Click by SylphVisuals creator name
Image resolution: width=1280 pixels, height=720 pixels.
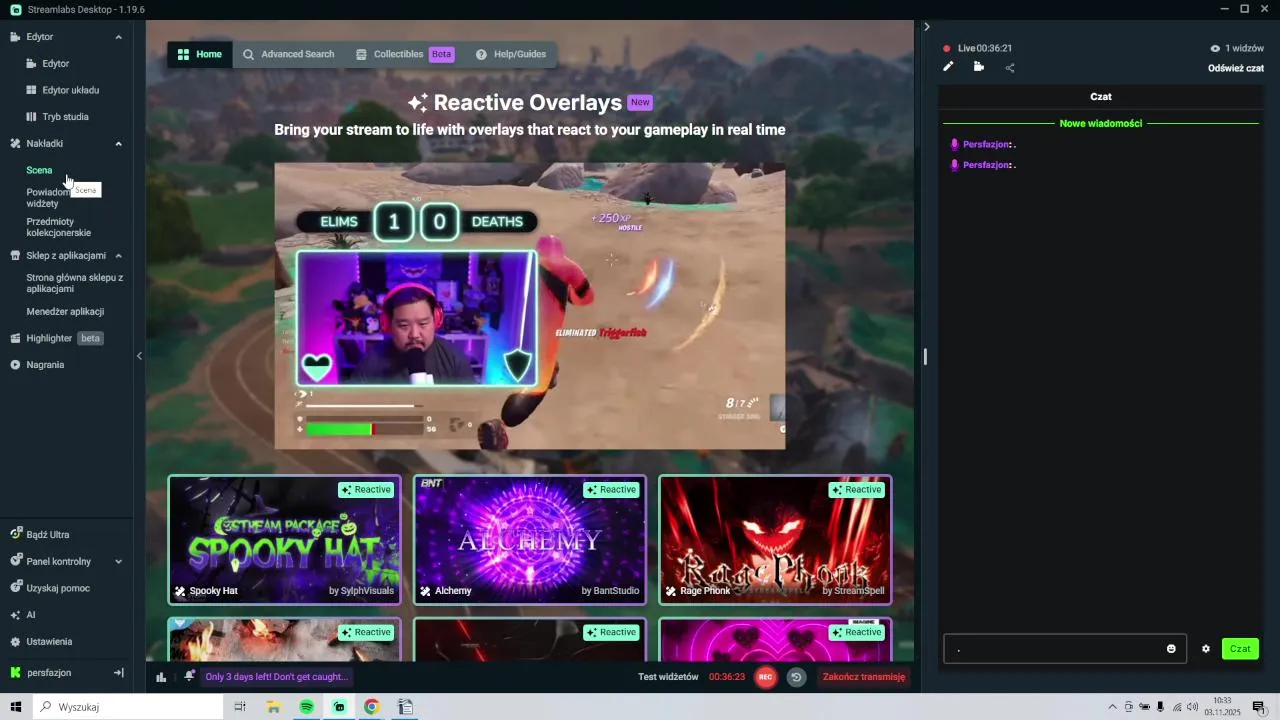(362, 591)
